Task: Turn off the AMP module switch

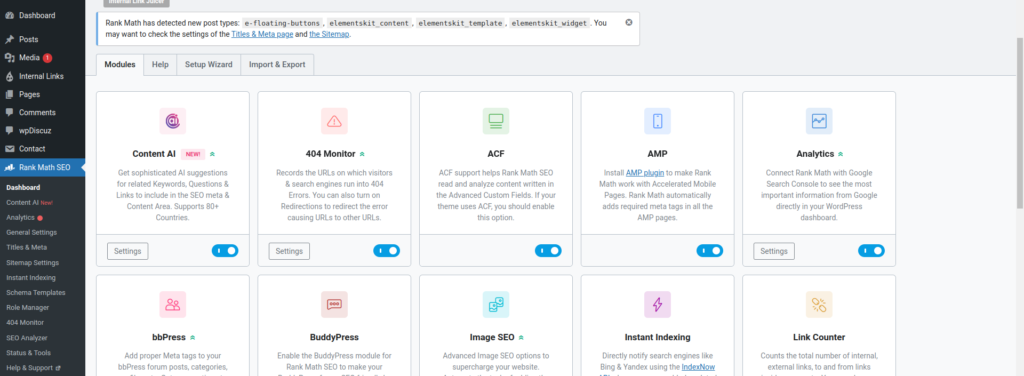Action: [709, 251]
